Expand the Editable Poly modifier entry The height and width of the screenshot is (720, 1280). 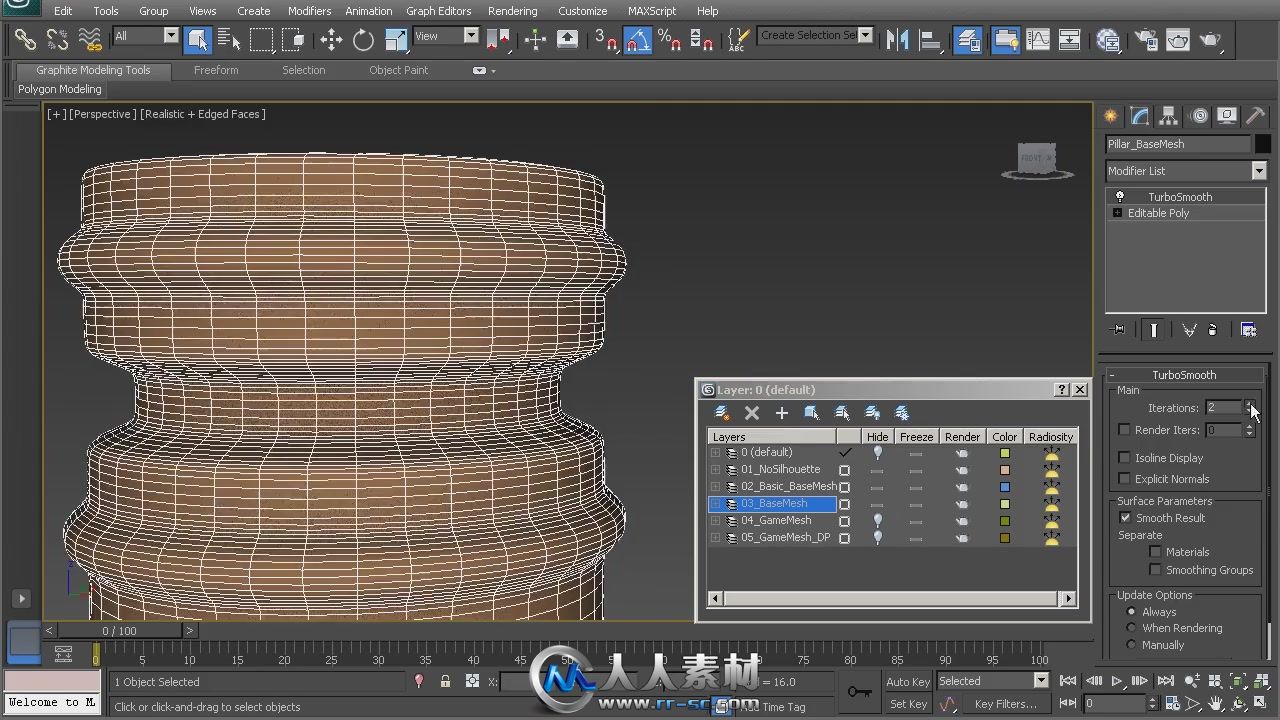point(1117,213)
